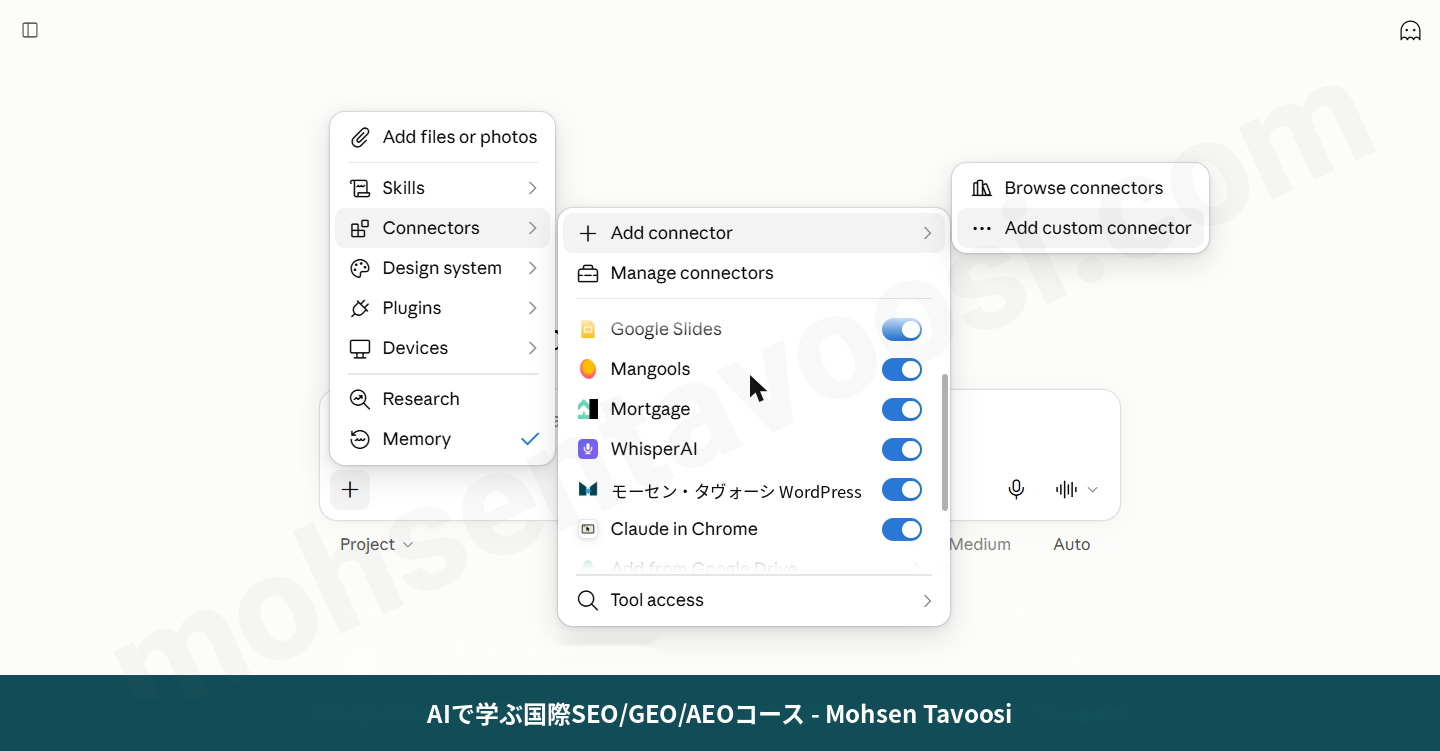
Task: Click the Add connector row
Action: (x=754, y=233)
